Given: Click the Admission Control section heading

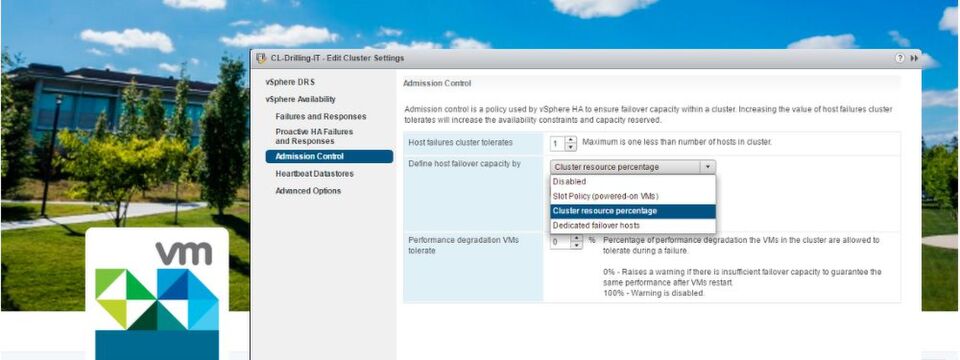Looking at the screenshot, I should [437, 83].
